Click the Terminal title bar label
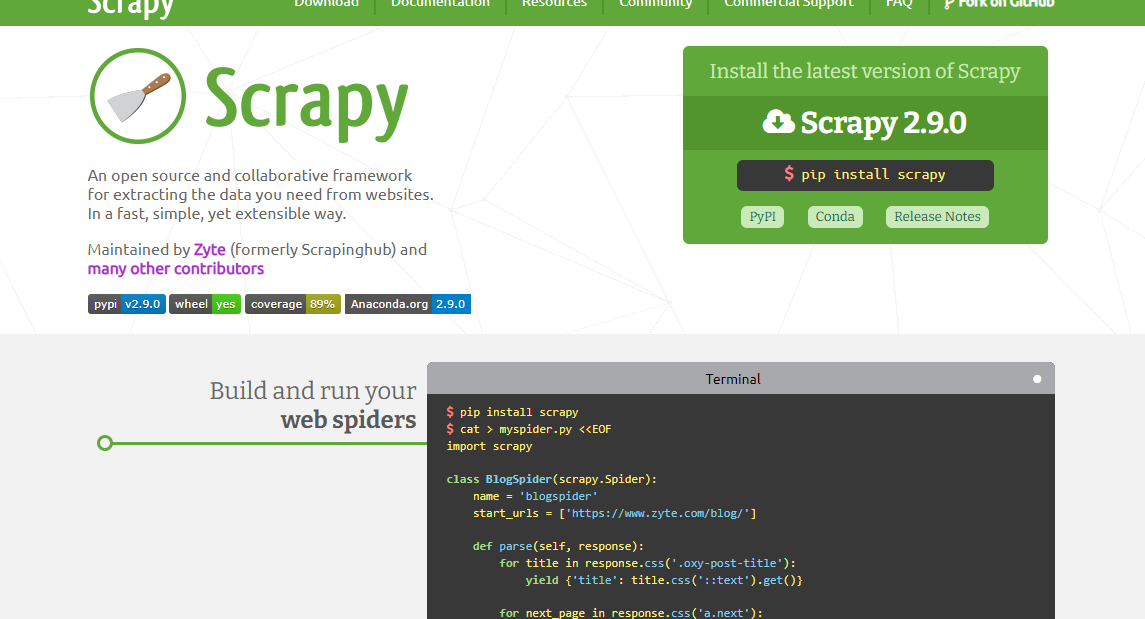Viewport: 1145px width, 619px height. click(x=733, y=379)
